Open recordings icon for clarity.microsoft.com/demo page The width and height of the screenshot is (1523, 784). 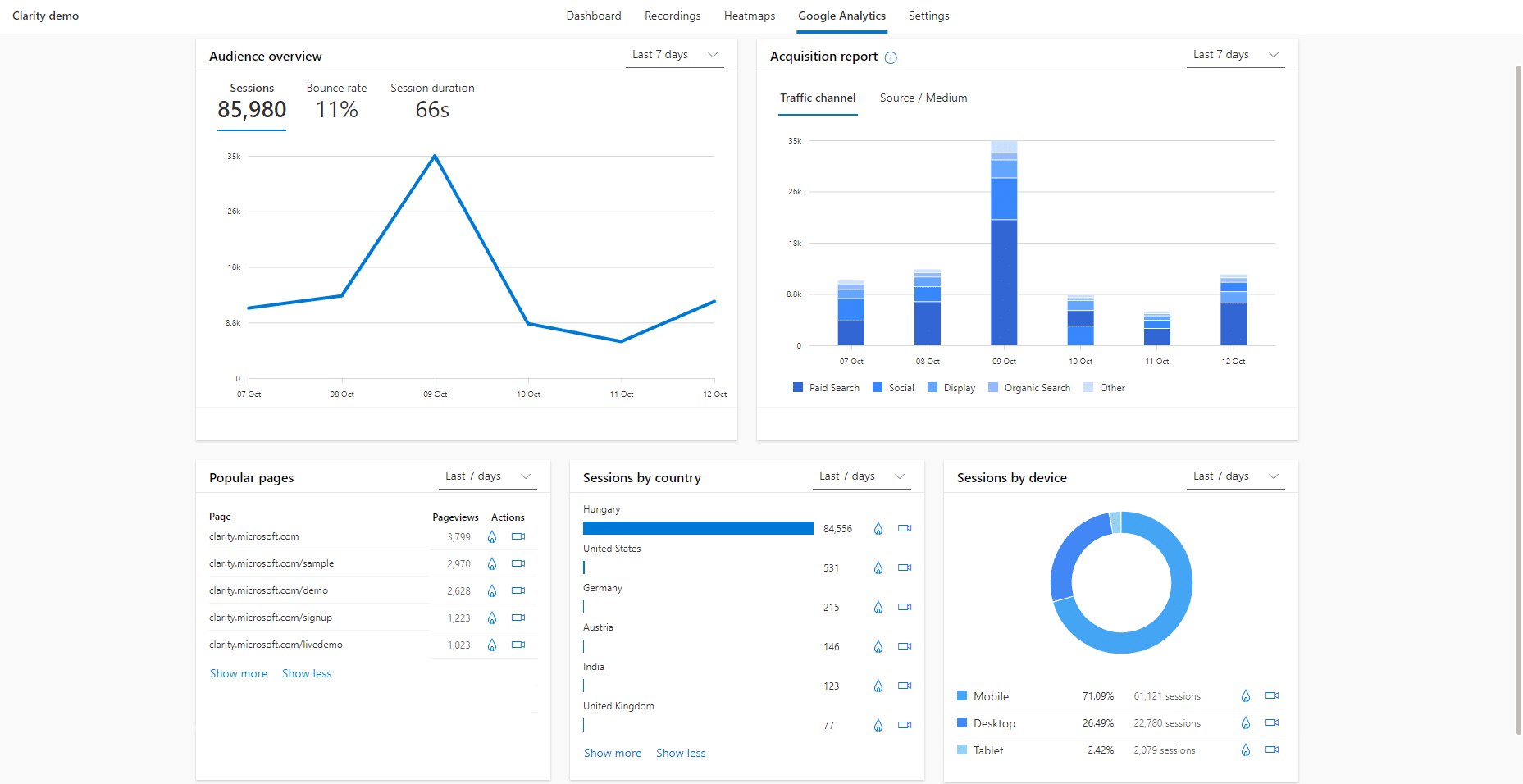pyautogui.click(x=518, y=591)
